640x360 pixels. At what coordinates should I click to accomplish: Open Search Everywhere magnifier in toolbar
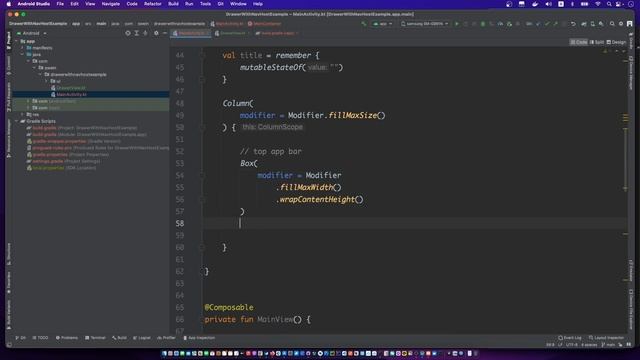pyautogui.click(x=612, y=24)
